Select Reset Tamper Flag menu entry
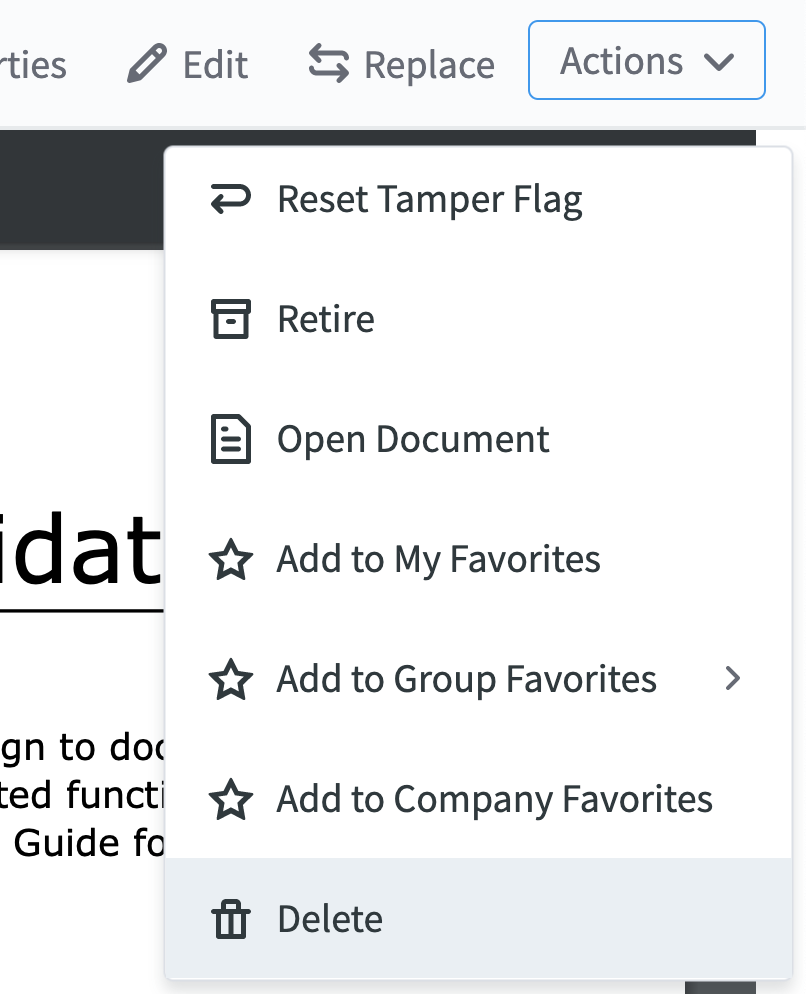Viewport: 806px width, 994px height. 478,199
